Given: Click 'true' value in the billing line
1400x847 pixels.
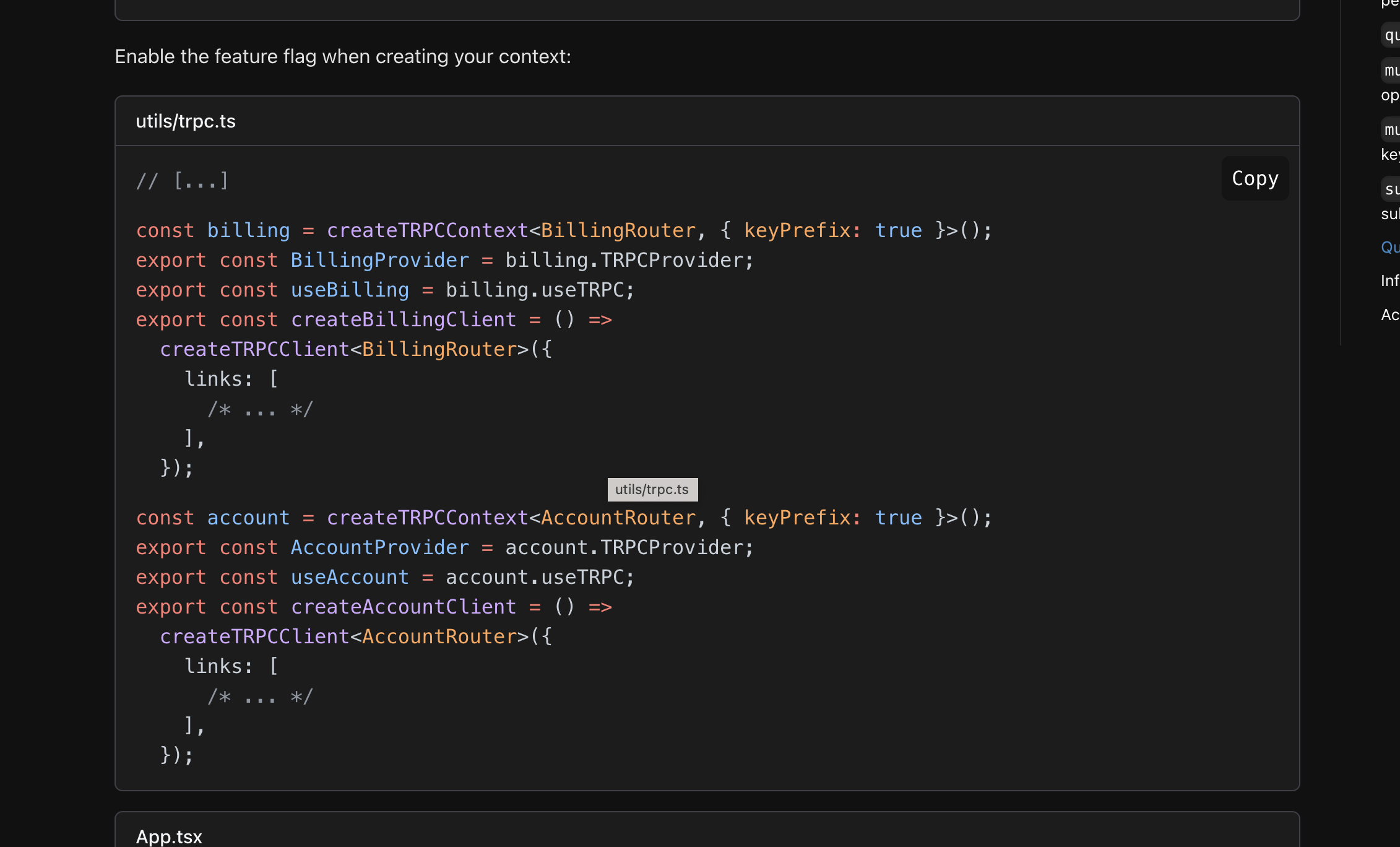Looking at the screenshot, I should tap(898, 231).
